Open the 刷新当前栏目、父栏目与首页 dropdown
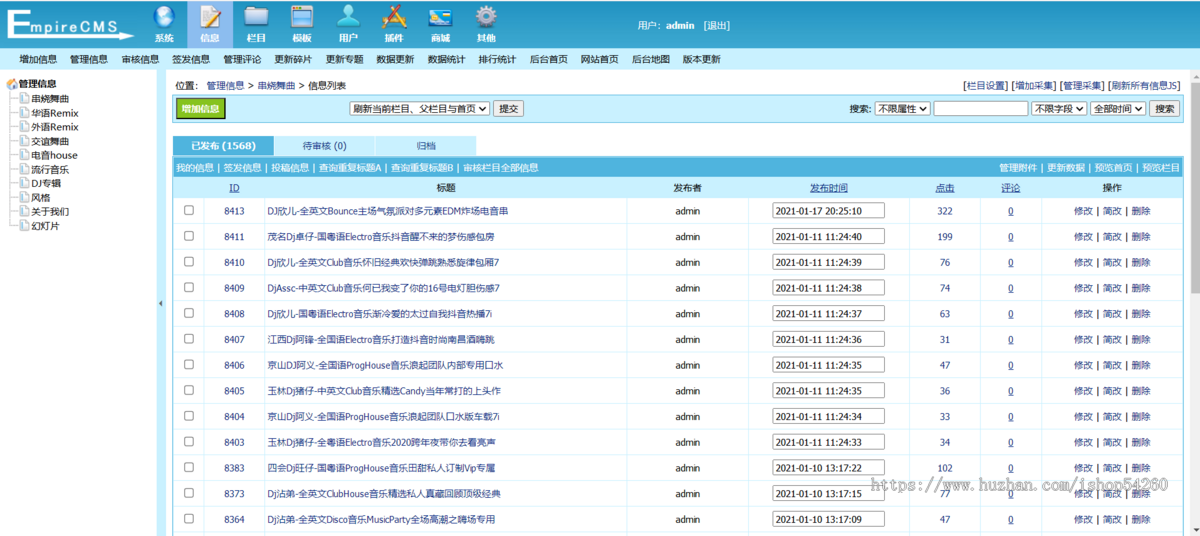 419,108
